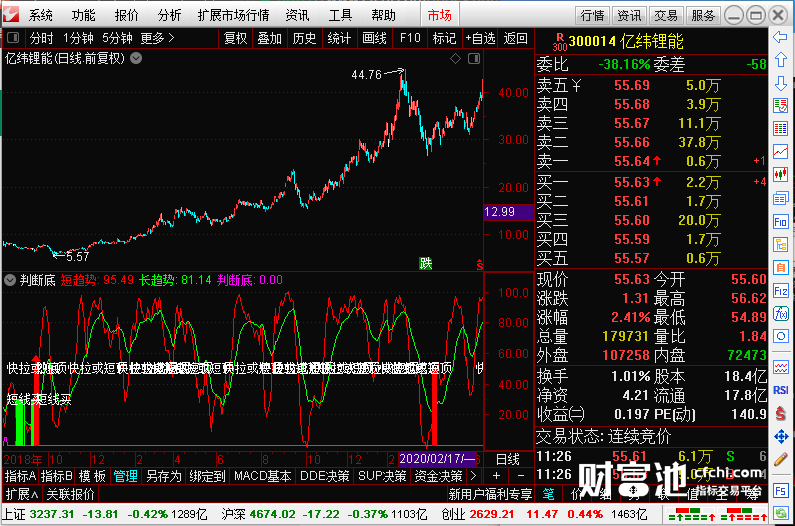Viewport: 795px width, 526px height.
Task: Click the orange document icon in sidebar
Action: click(x=780, y=267)
